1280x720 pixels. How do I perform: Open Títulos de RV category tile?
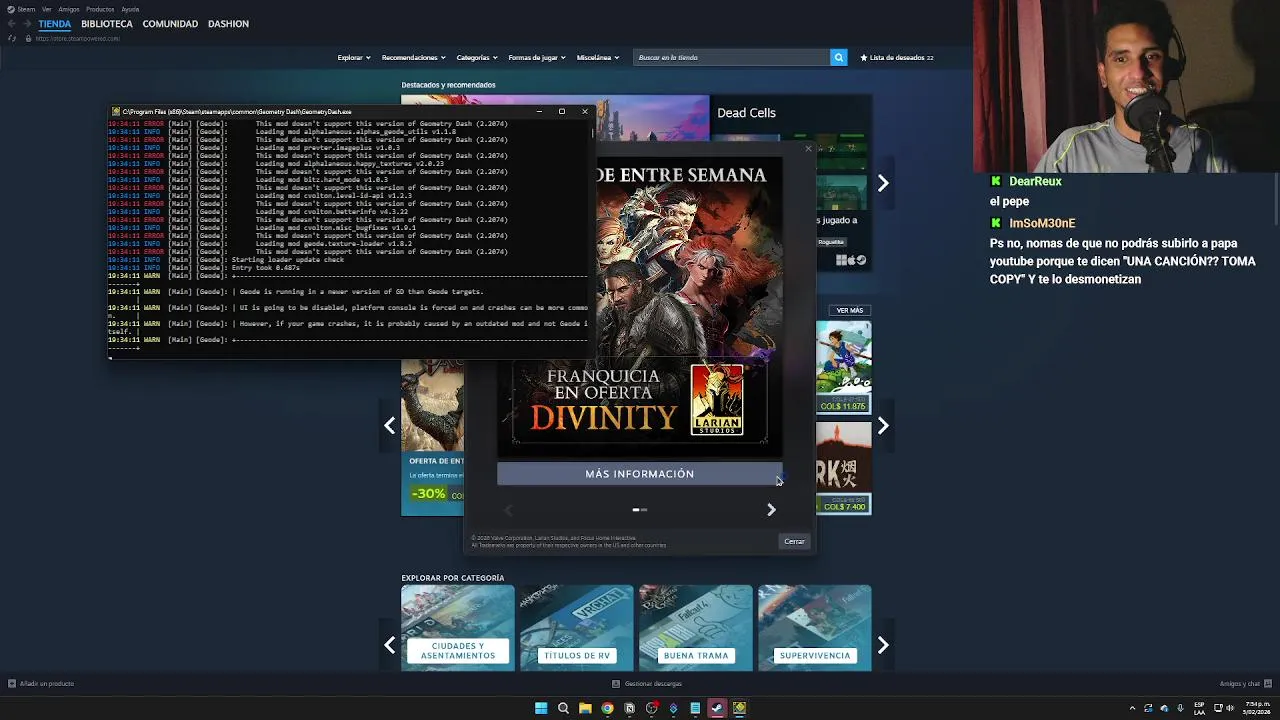tap(576, 627)
